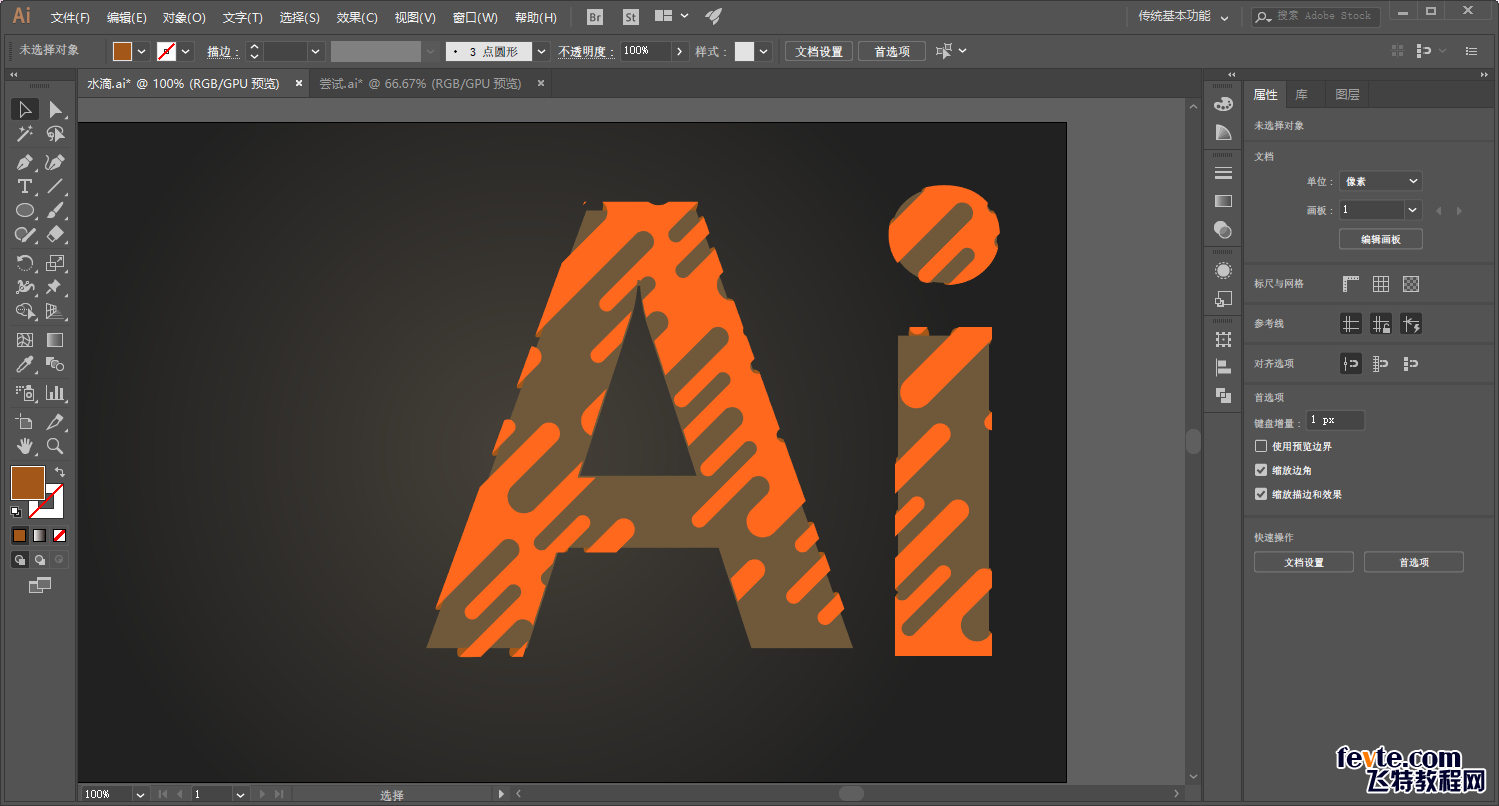Screen dimensions: 1499x806
Task: Toggle the transparency grid icon
Action: 1411,284
